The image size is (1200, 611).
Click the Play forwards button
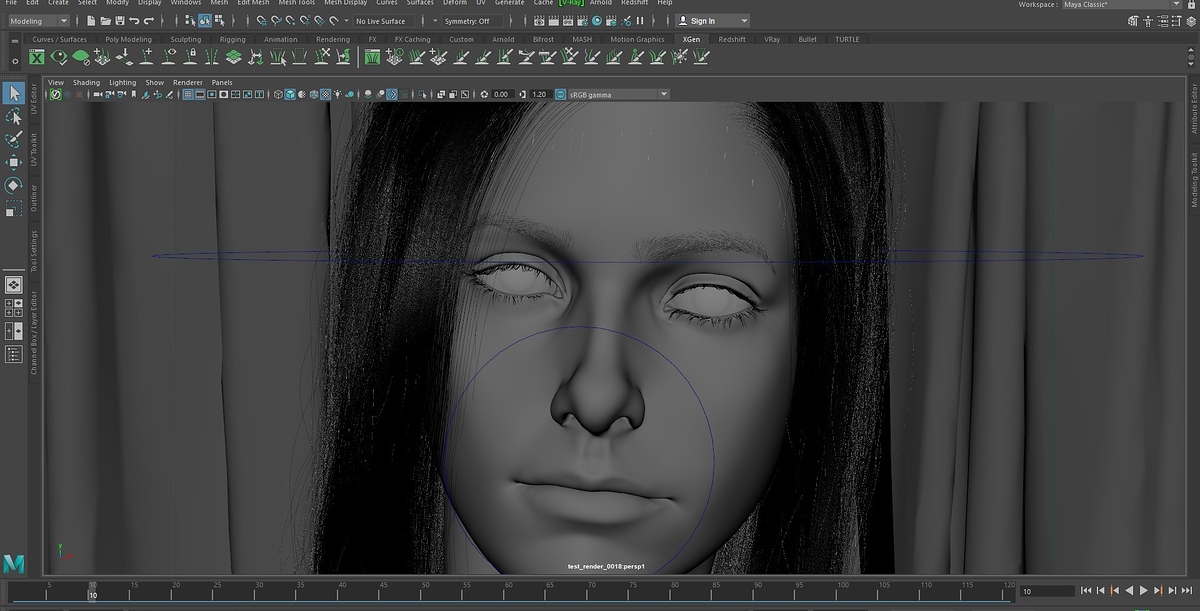pos(1143,591)
